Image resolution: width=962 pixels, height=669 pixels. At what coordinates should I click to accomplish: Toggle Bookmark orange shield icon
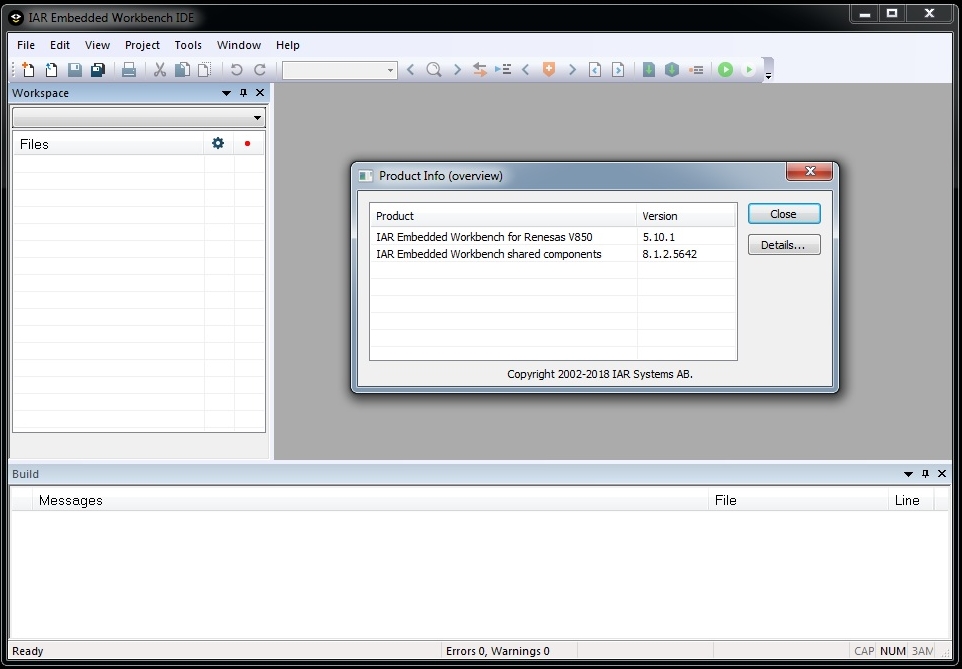coord(549,70)
